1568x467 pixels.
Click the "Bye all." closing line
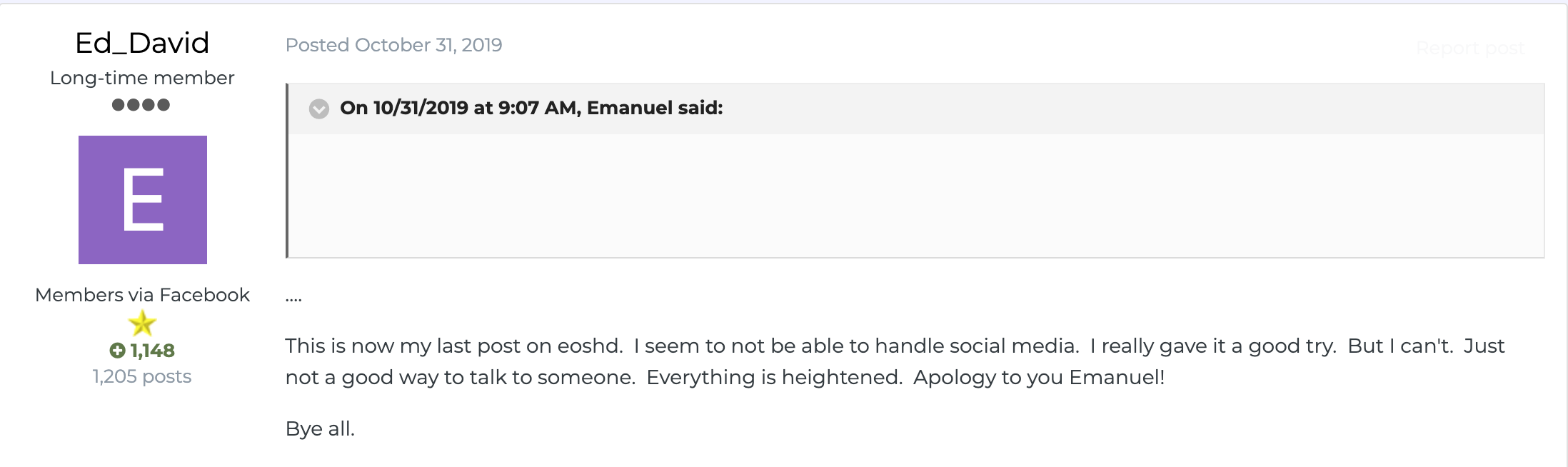pos(320,428)
